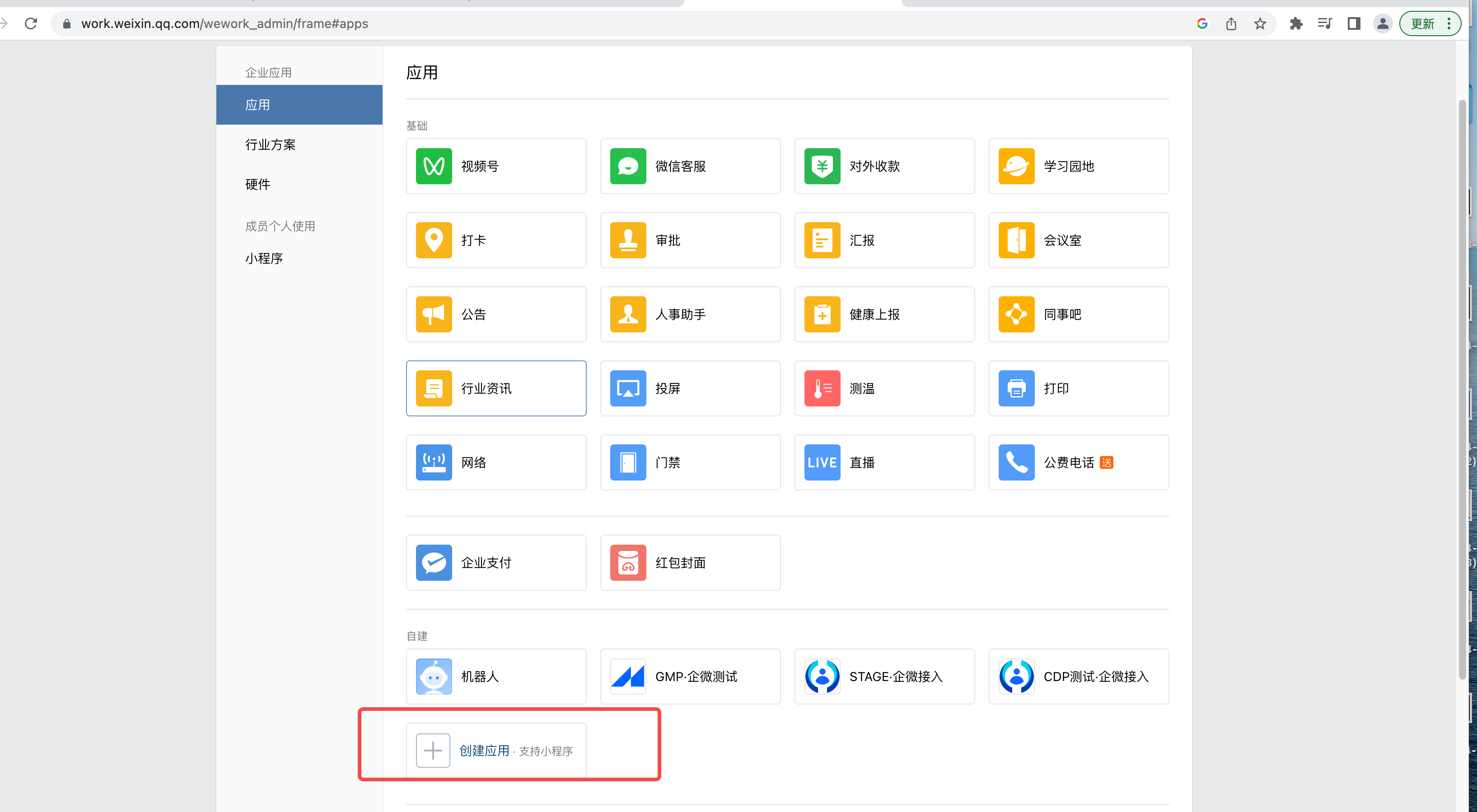Open the 企业支付 payment icon

coord(434,563)
